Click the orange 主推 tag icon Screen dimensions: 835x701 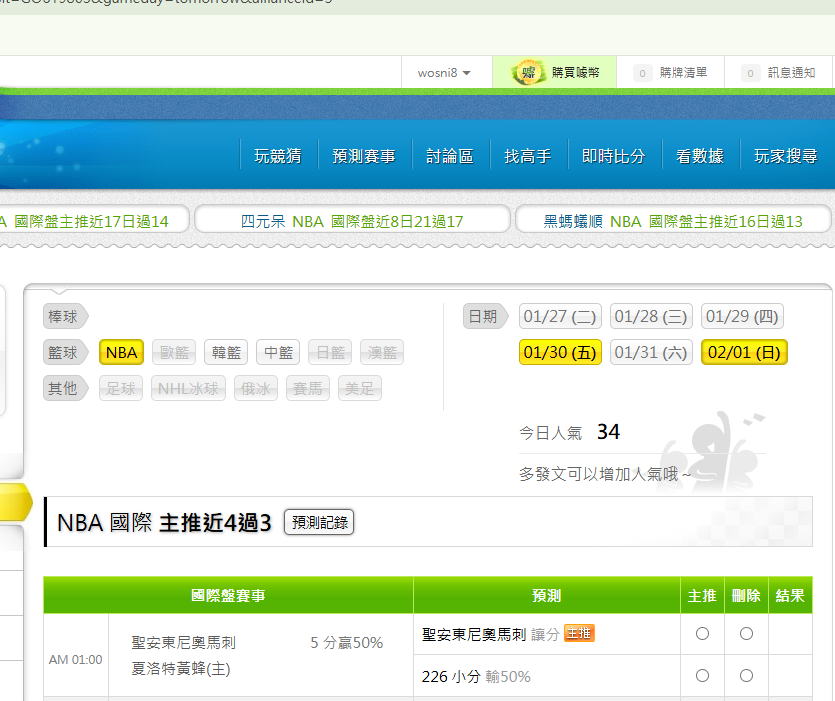[x=580, y=633]
